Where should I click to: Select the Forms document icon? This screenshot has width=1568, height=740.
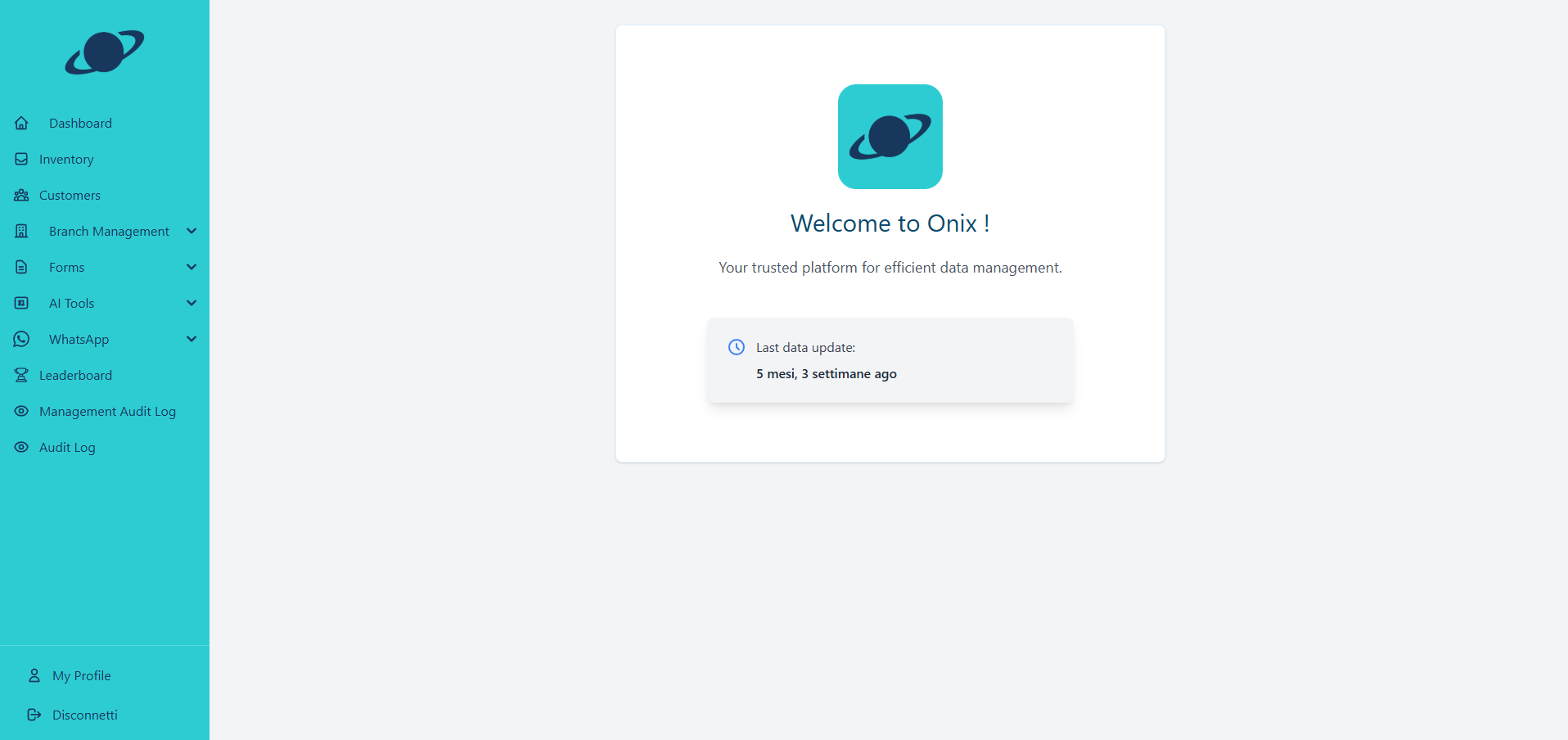click(x=21, y=267)
